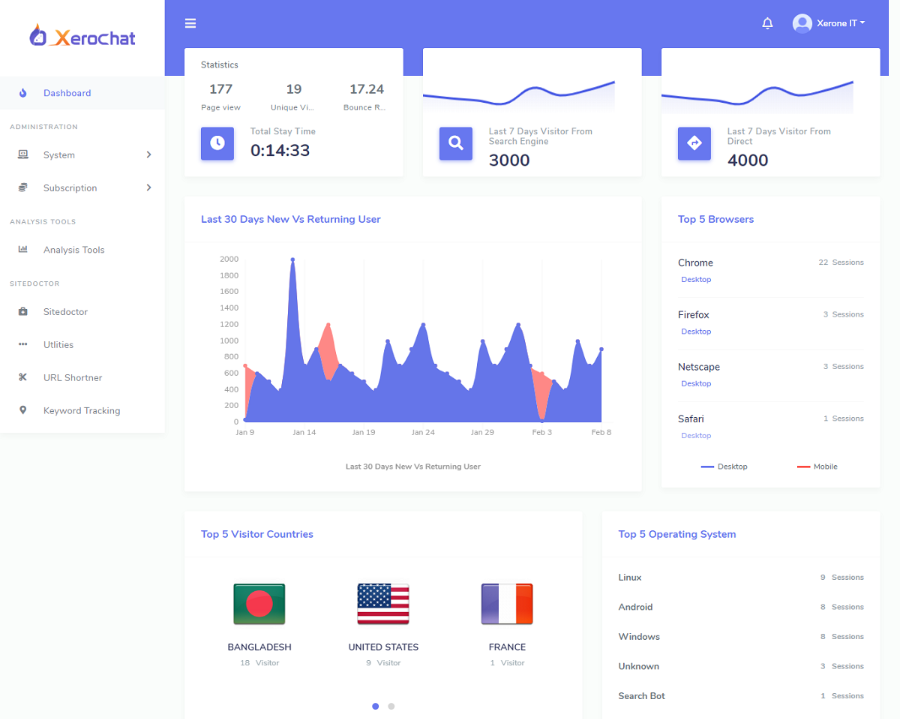The height and width of the screenshot is (719, 900).
Task: Click the Xerochat logo
Action: [x=82, y=38]
